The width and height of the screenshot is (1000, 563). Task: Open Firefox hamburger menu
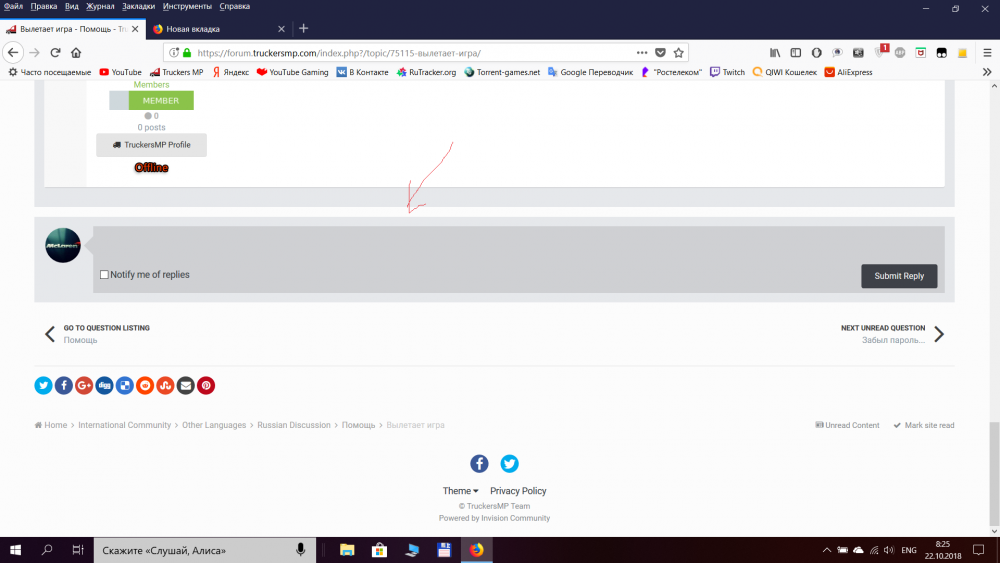pos(984,53)
